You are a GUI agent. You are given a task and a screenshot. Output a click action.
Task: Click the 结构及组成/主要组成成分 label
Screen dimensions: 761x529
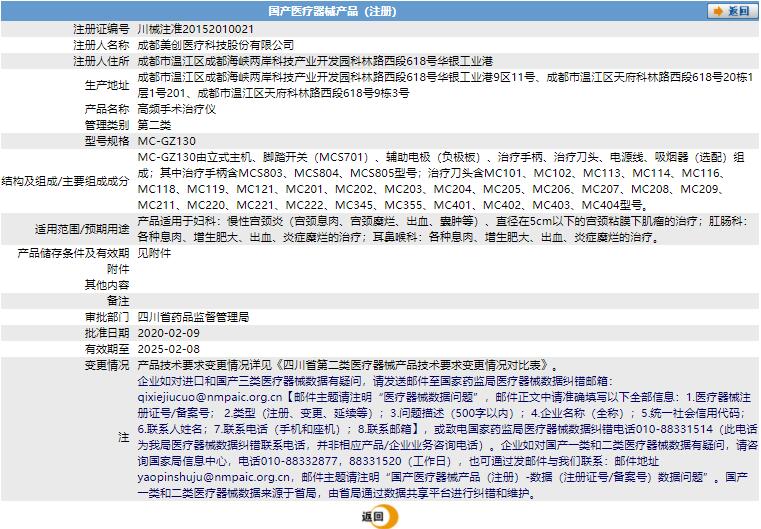66,182
